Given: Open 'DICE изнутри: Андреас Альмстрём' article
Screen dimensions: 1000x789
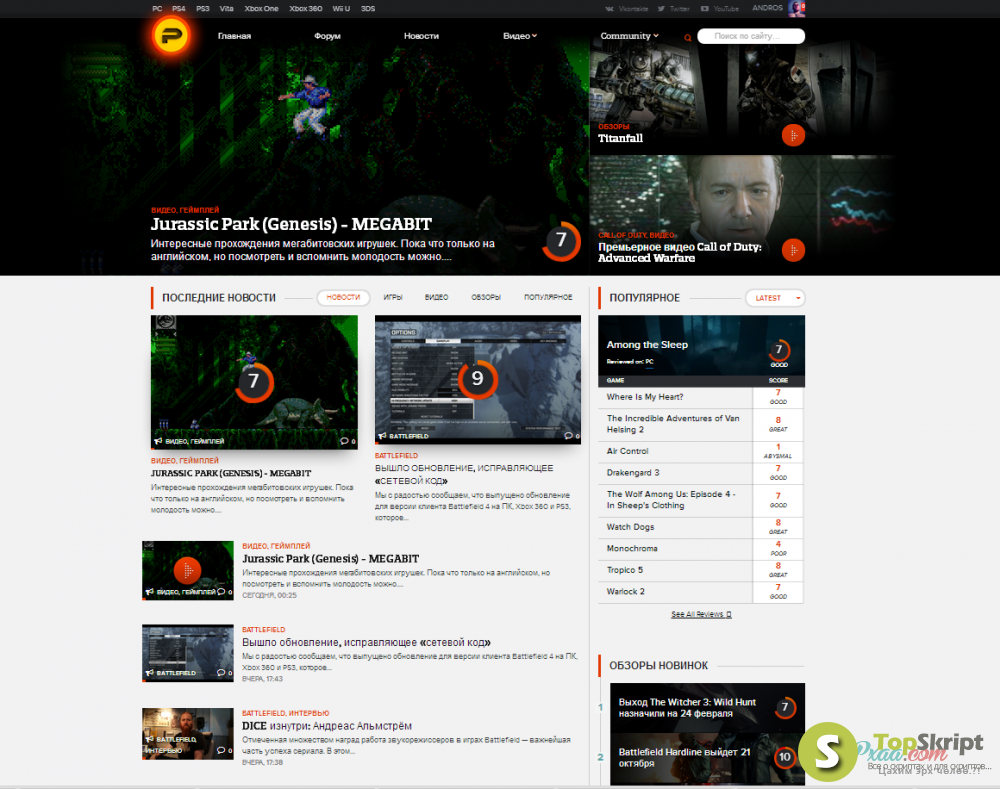Looking at the screenshot, I should (x=327, y=726).
